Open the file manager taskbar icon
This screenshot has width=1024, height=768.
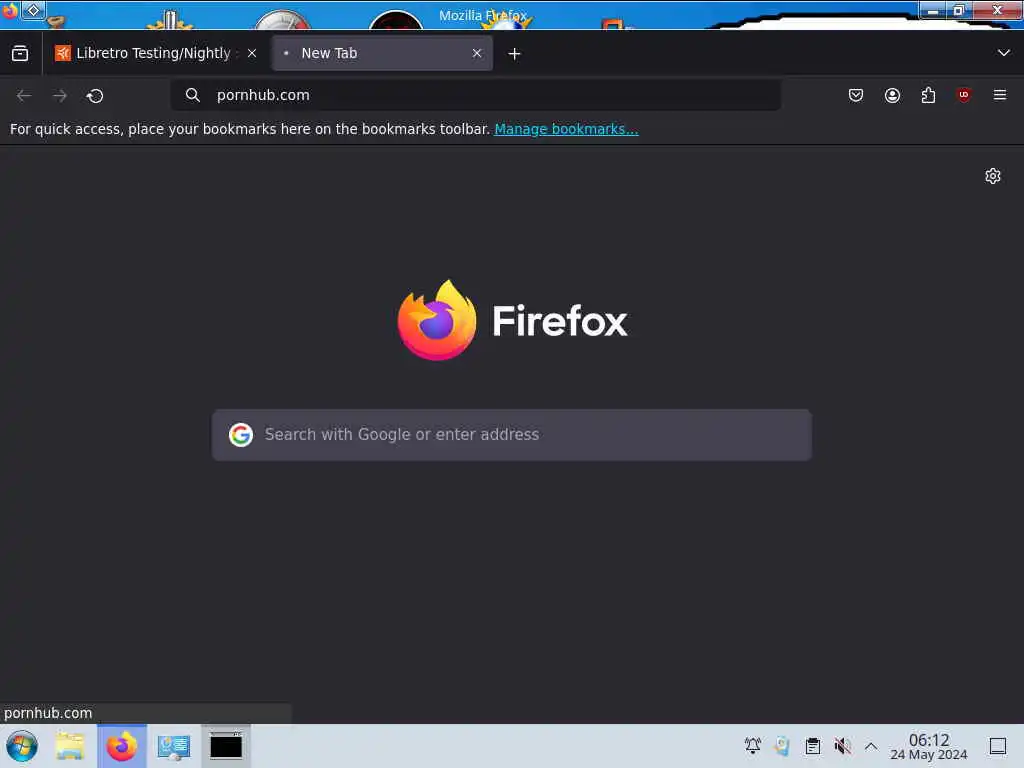pos(70,746)
